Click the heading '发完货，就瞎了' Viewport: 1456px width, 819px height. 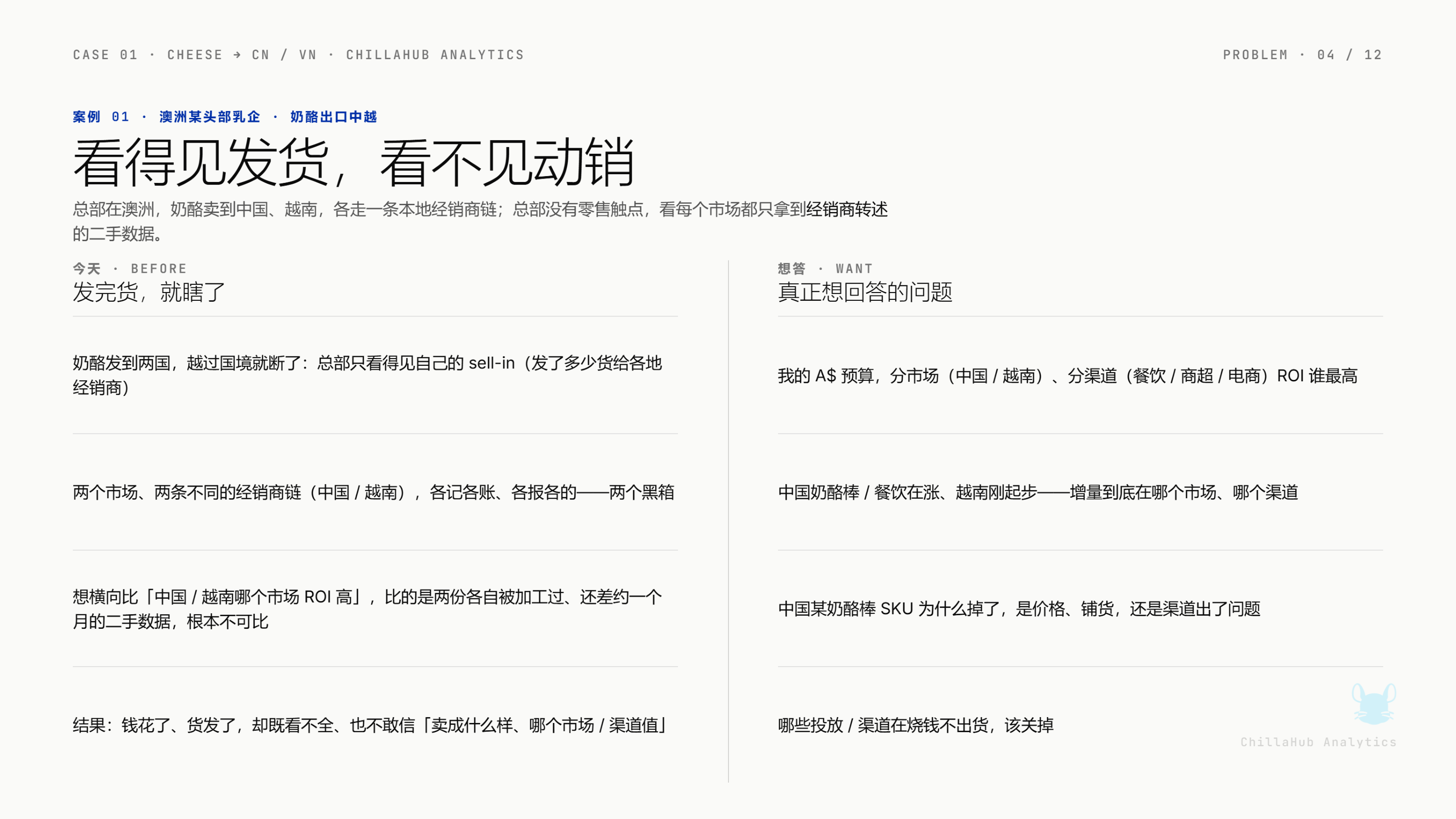[x=149, y=292]
